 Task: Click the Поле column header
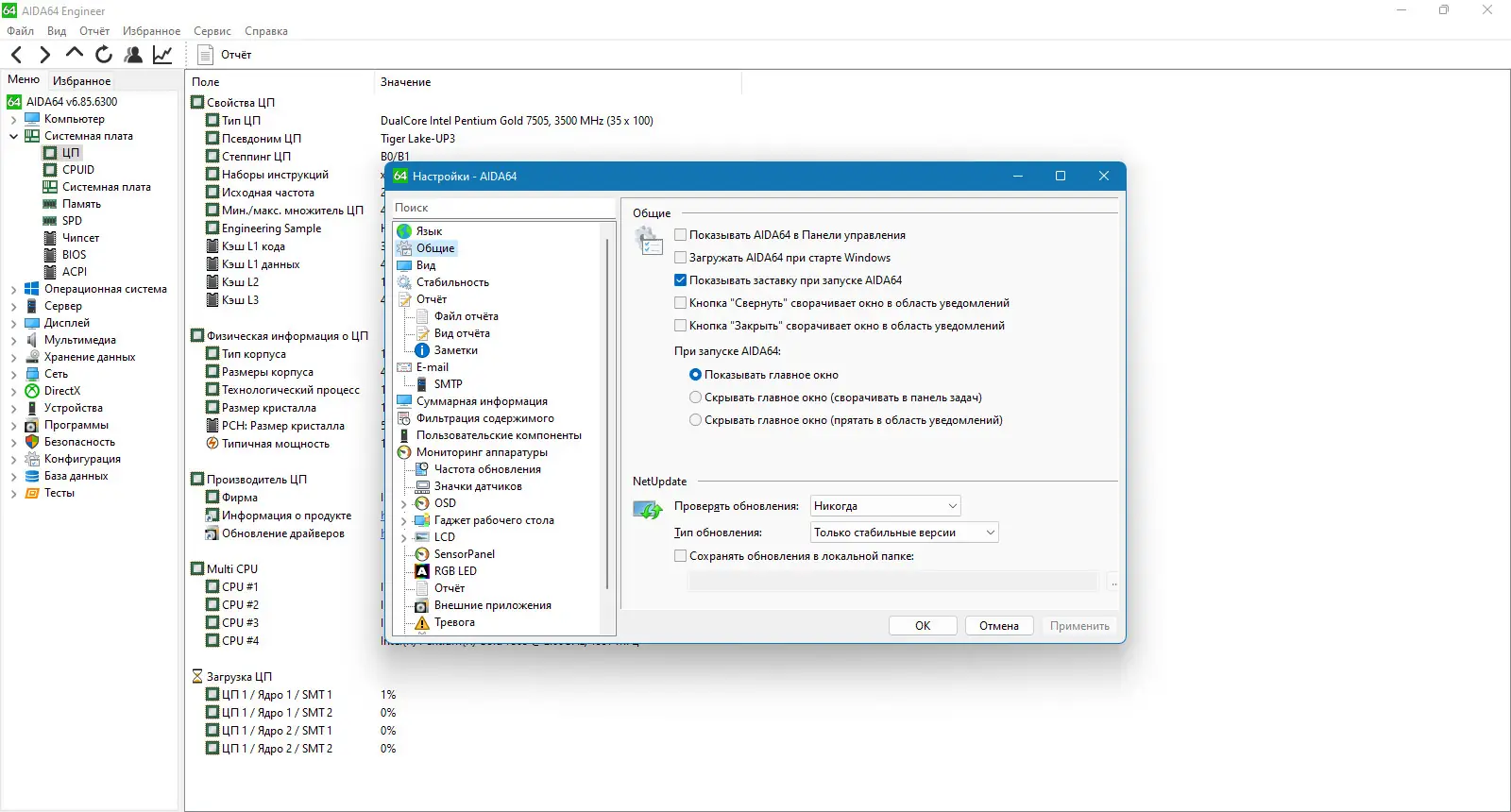click(280, 82)
